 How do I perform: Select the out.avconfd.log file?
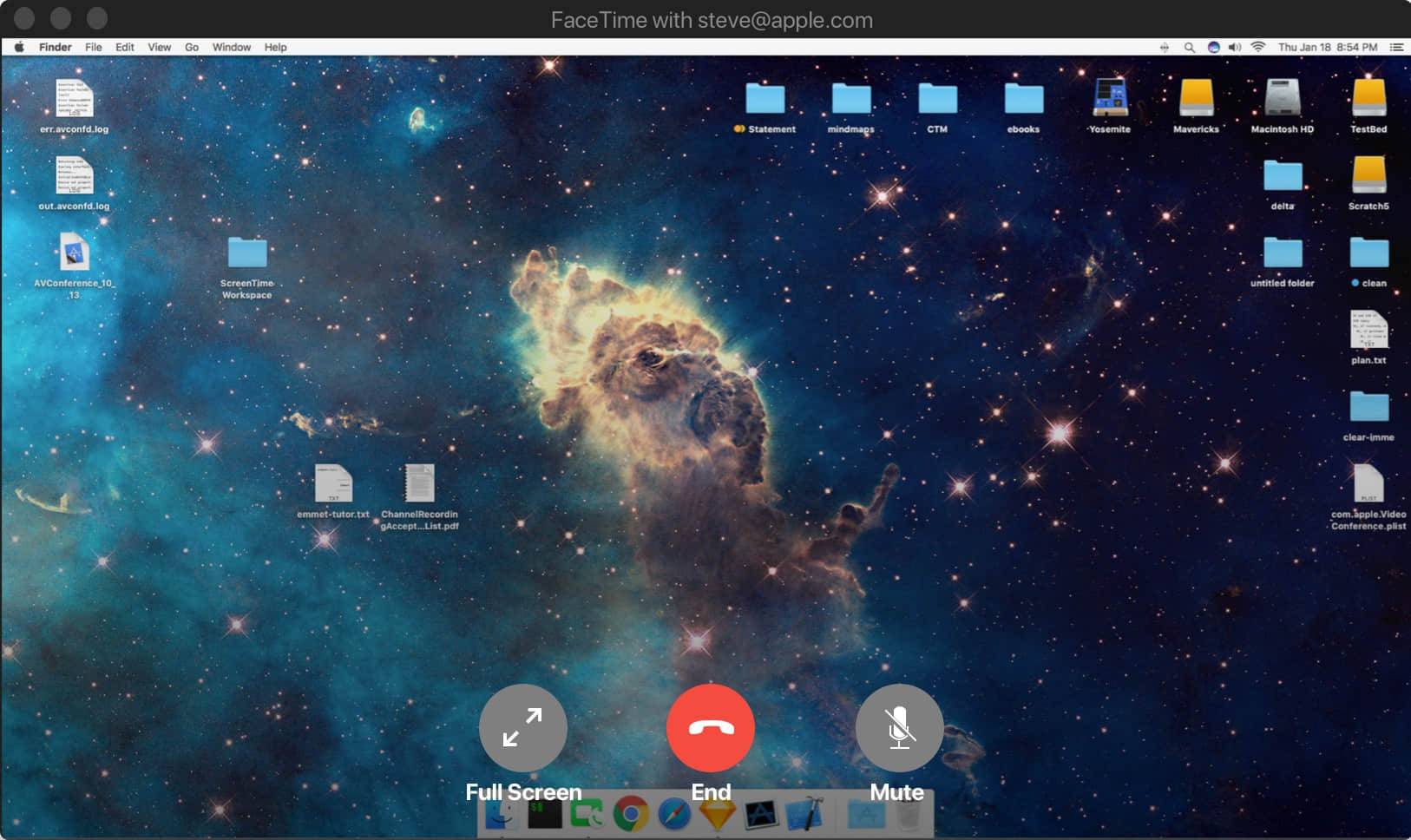(x=74, y=175)
